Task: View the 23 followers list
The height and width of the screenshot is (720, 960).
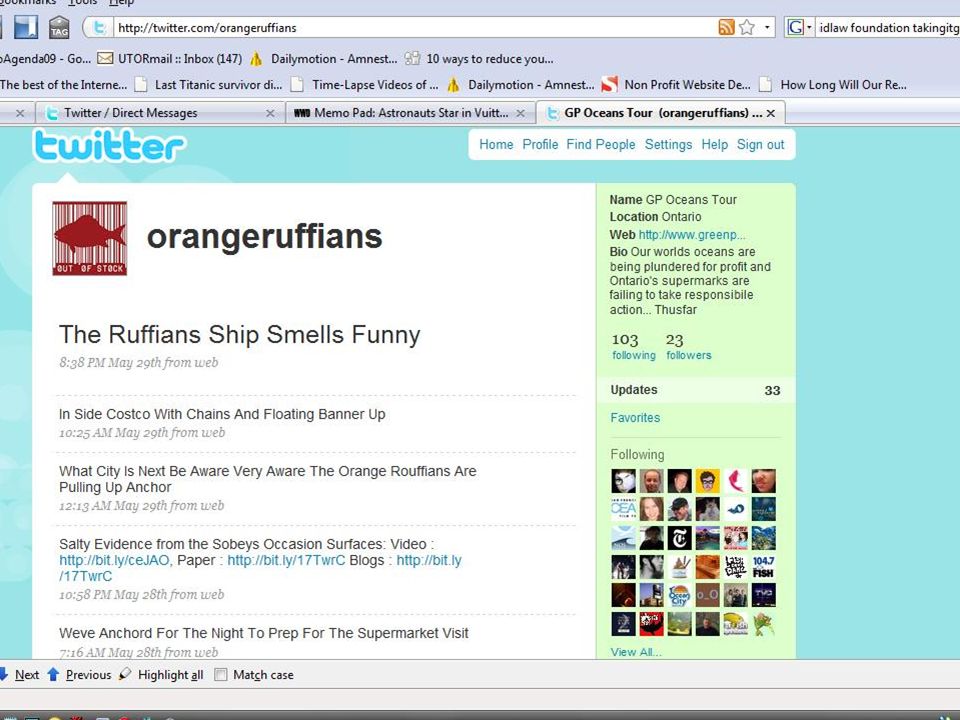Action: point(689,347)
